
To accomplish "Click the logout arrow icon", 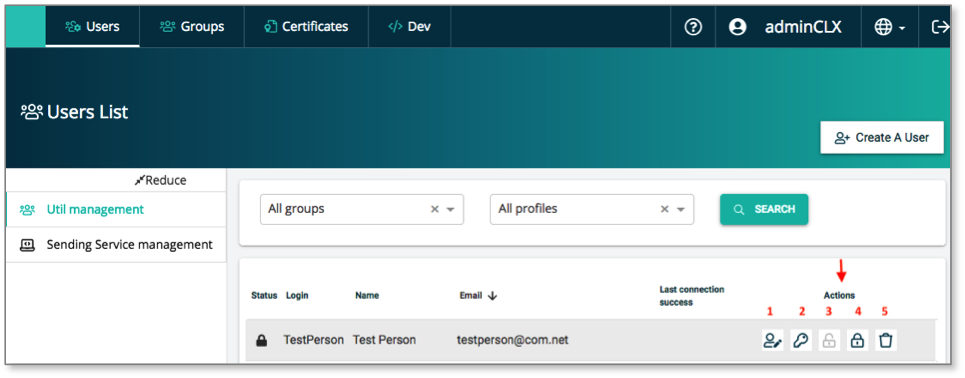I will click(x=941, y=27).
